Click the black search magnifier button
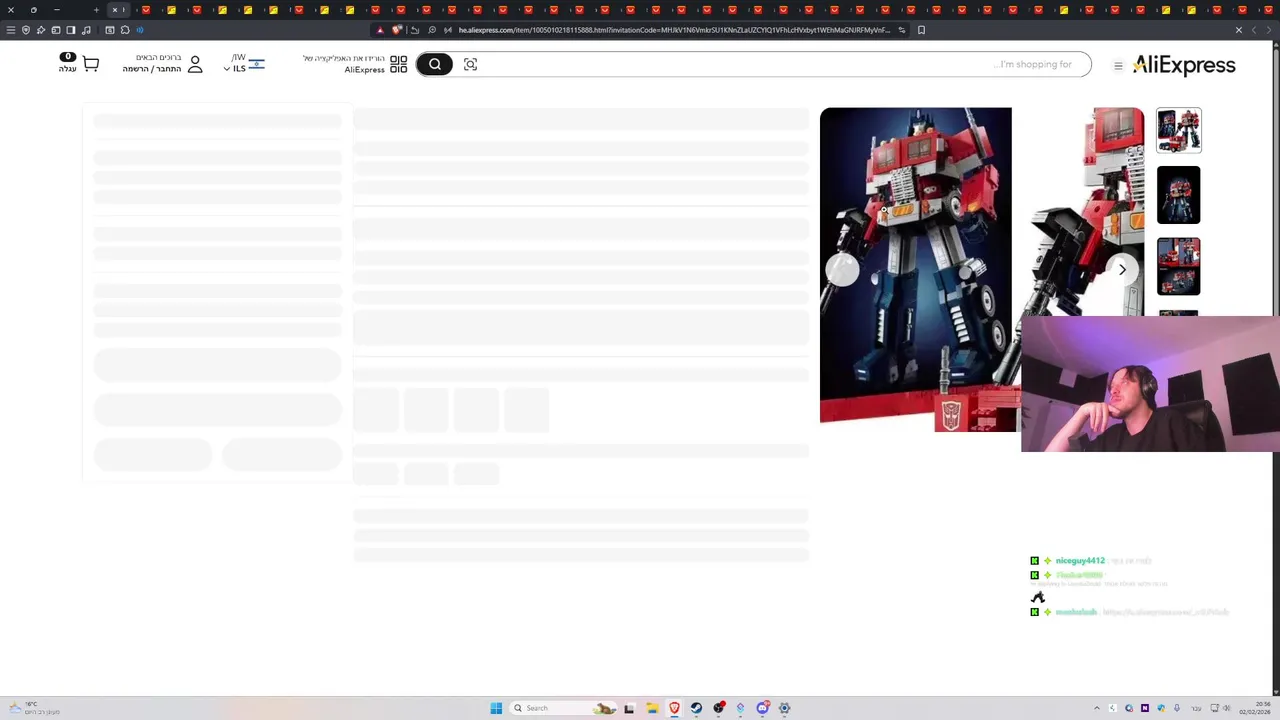This screenshot has height=720, width=1280. pyautogui.click(x=435, y=64)
